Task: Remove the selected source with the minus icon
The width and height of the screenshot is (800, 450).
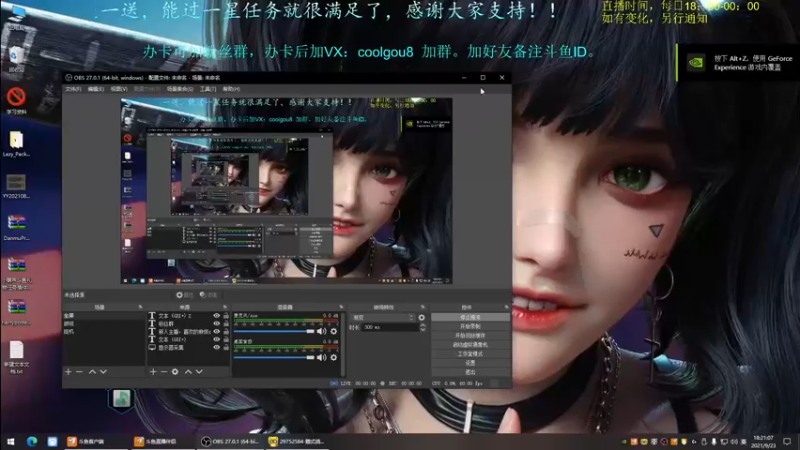Action: pos(164,372)
